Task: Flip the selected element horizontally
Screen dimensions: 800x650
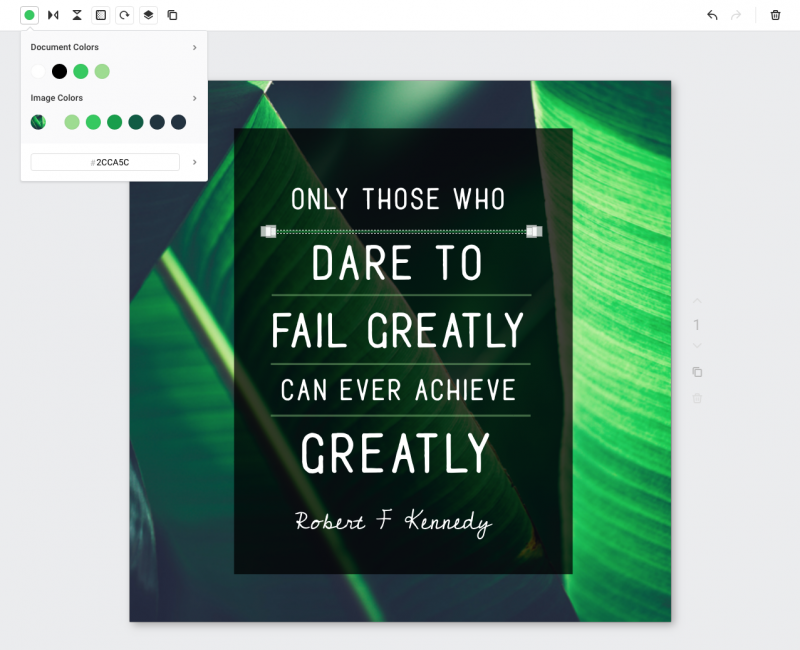Action: tap(53, 15)
